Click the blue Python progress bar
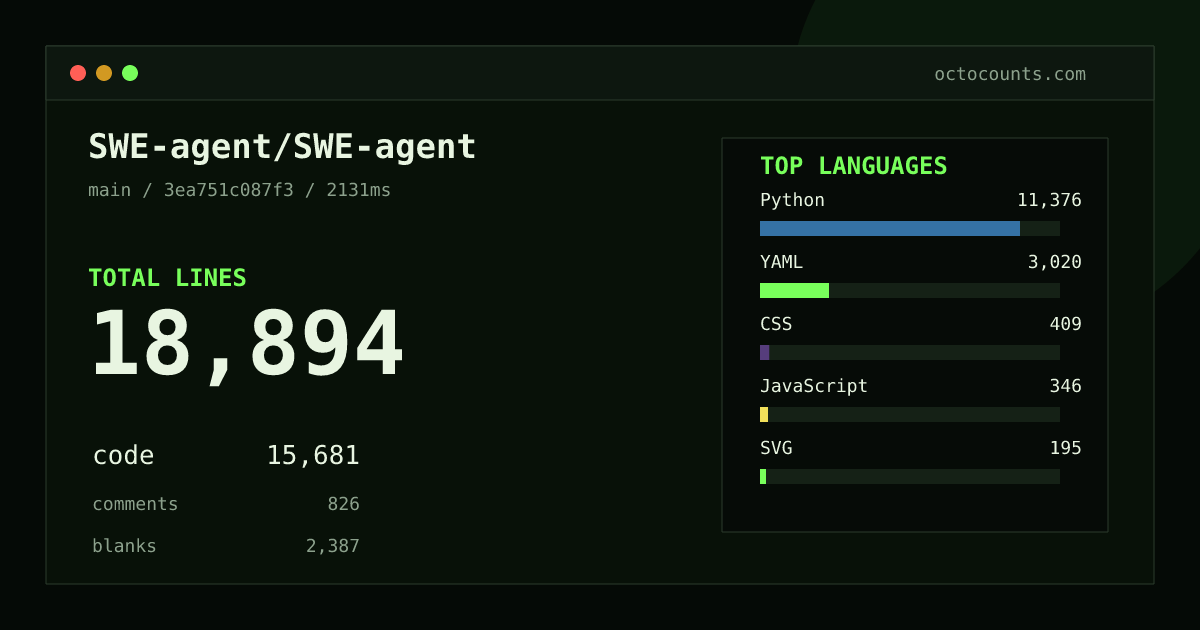This screenshot has height=630, width=1200. 890,228
